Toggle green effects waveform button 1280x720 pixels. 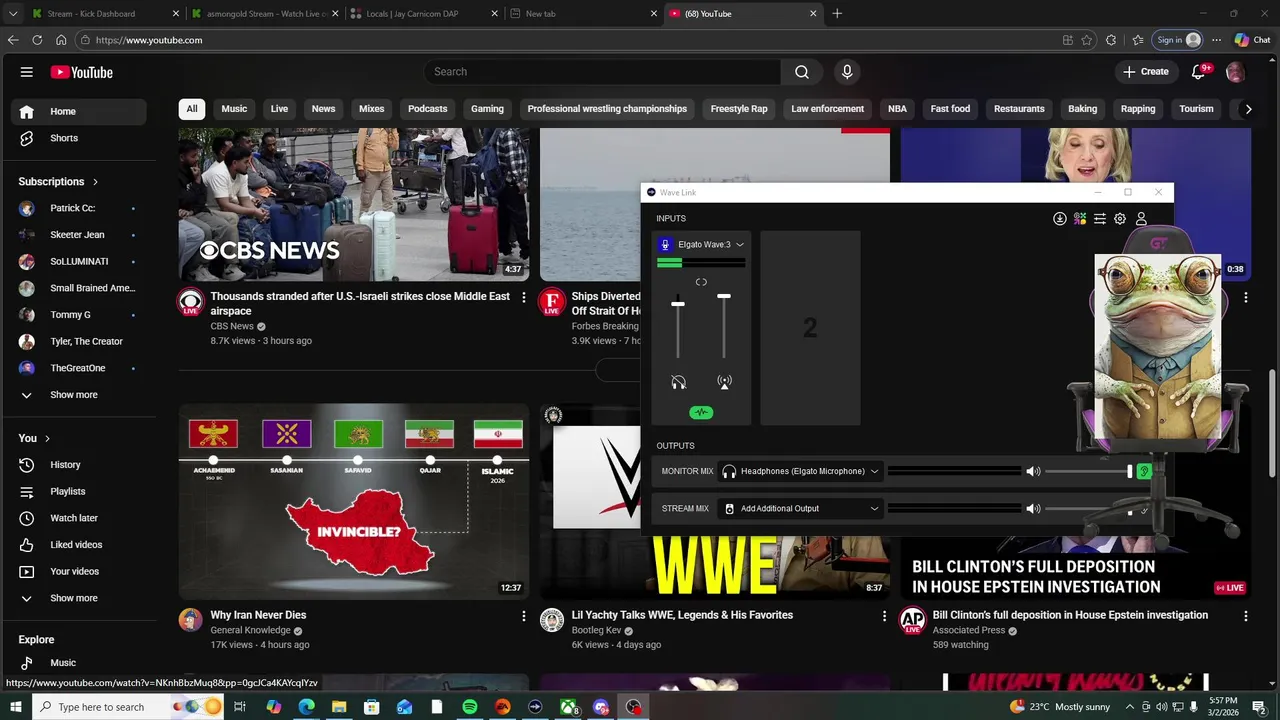[x=701, y=412]
